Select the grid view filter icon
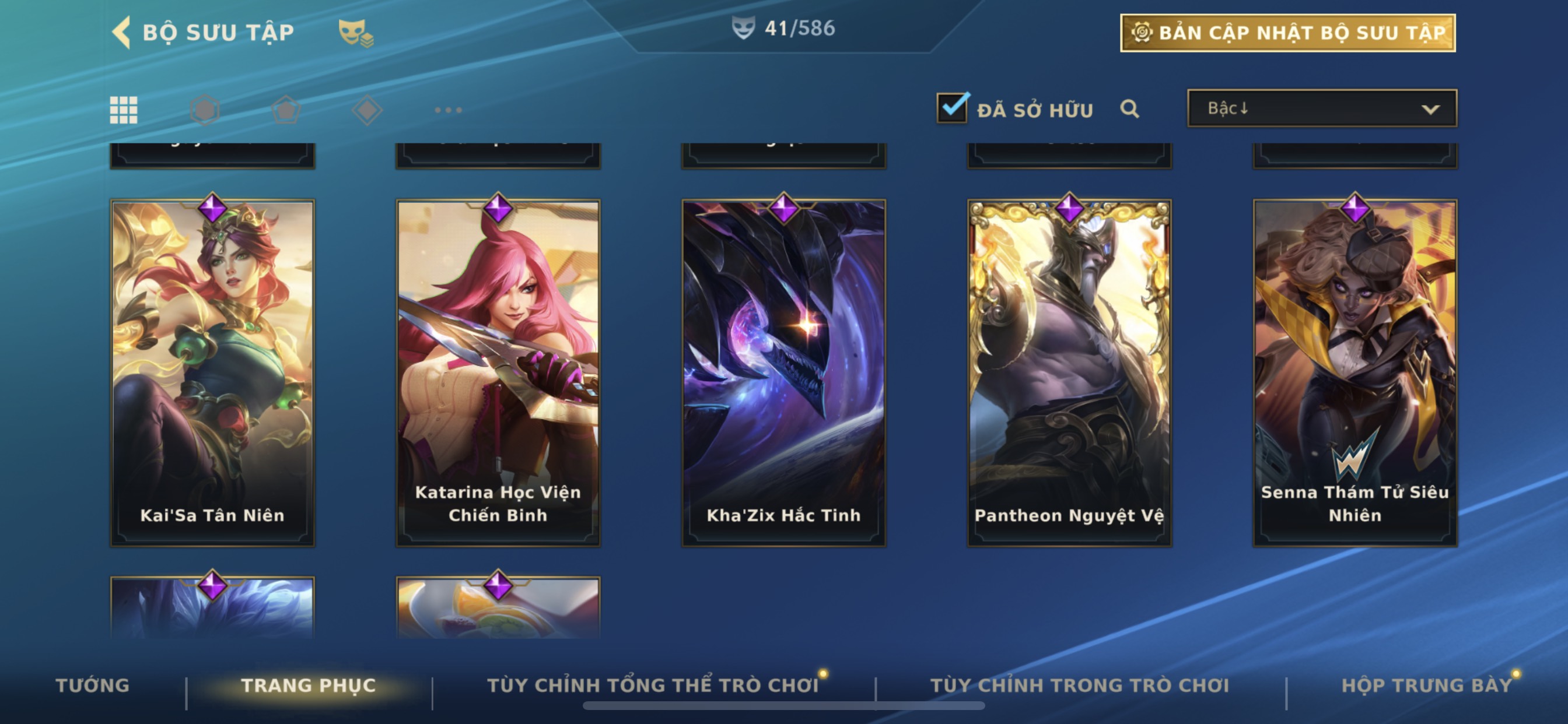Viewport: 1568px width, 724px height. tap(124, 110)
